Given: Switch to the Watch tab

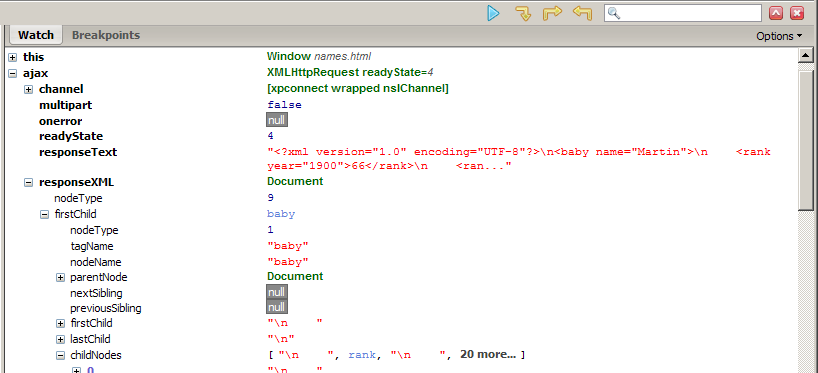Looking at the screenshot, I should point(36,35).
